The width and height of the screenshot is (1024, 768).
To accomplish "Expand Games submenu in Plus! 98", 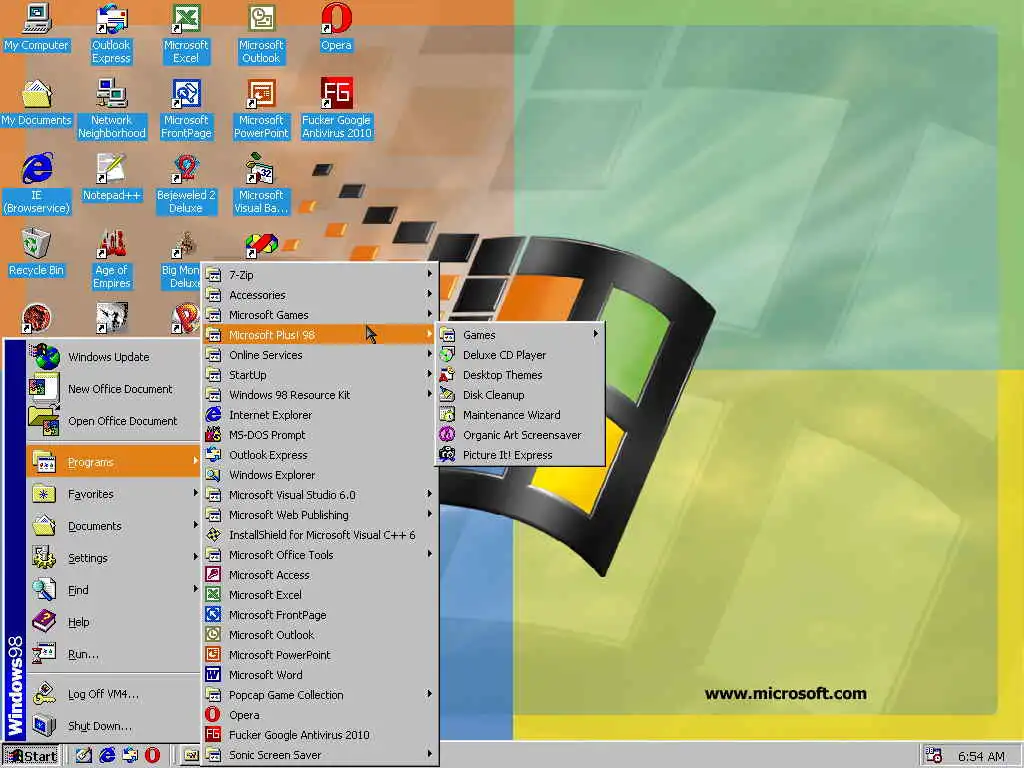I will 520,334.
